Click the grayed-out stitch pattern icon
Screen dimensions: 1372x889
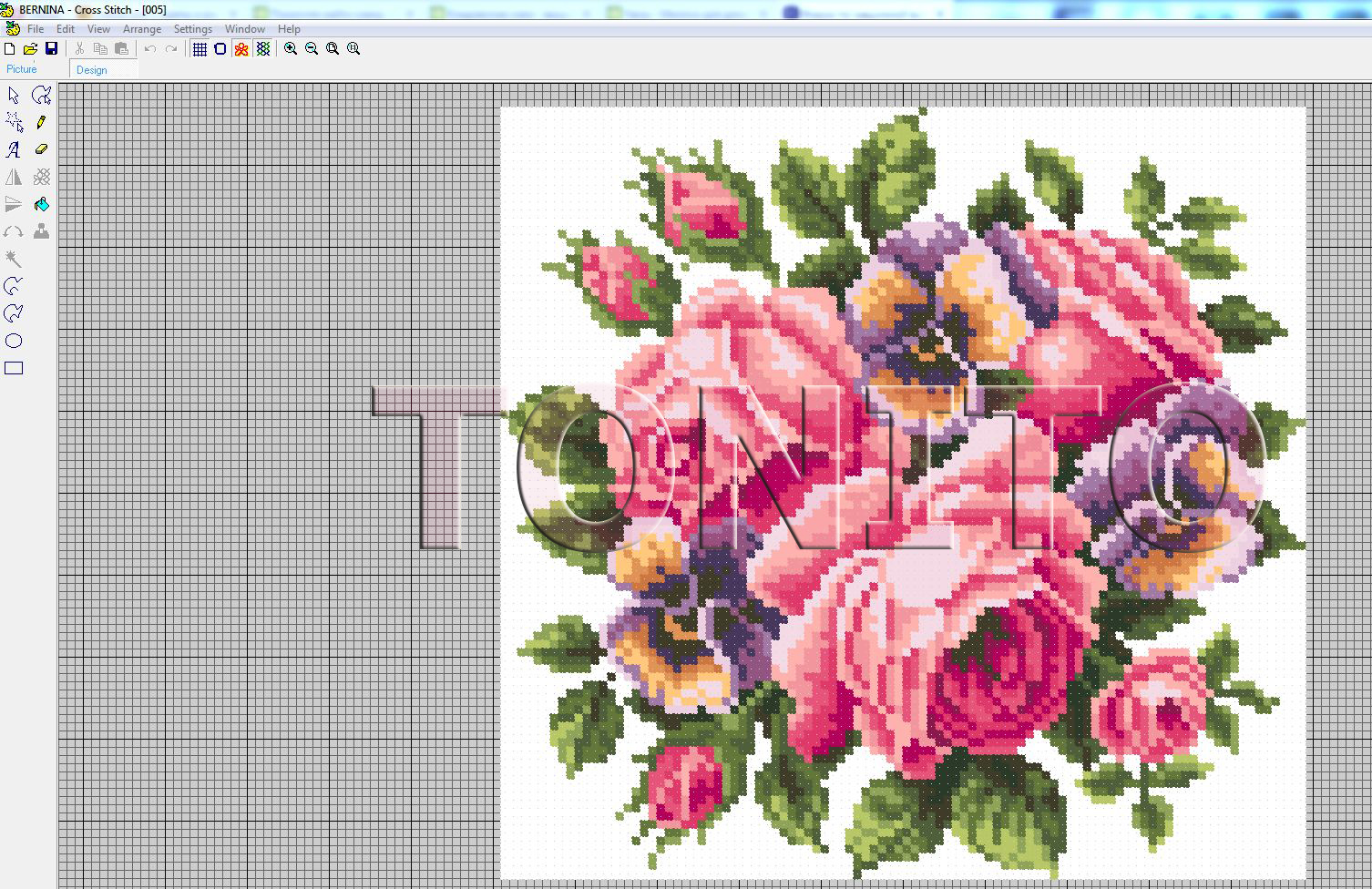tap(41, 177)
